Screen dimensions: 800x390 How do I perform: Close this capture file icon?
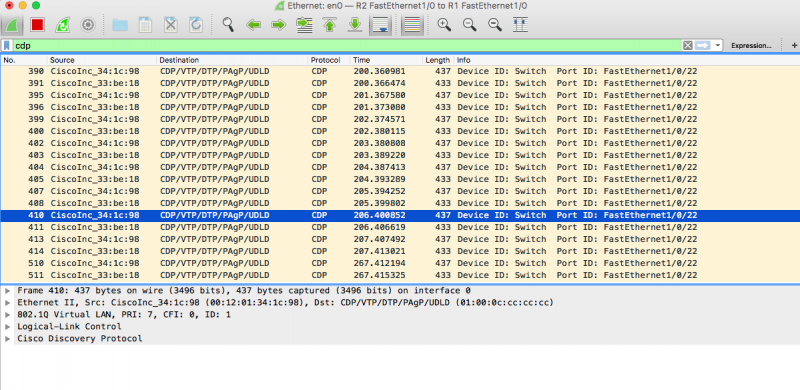click(170, 25)
